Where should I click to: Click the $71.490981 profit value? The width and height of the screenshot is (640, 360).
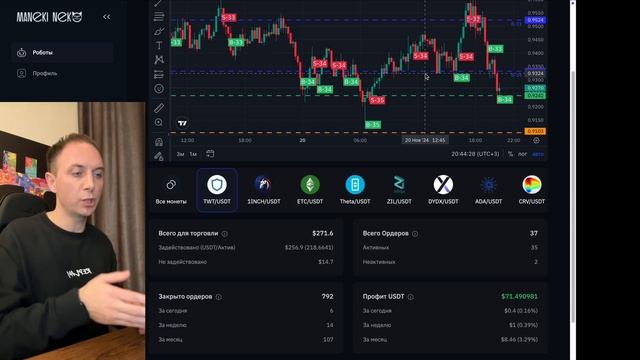click(x=519, y=296)
